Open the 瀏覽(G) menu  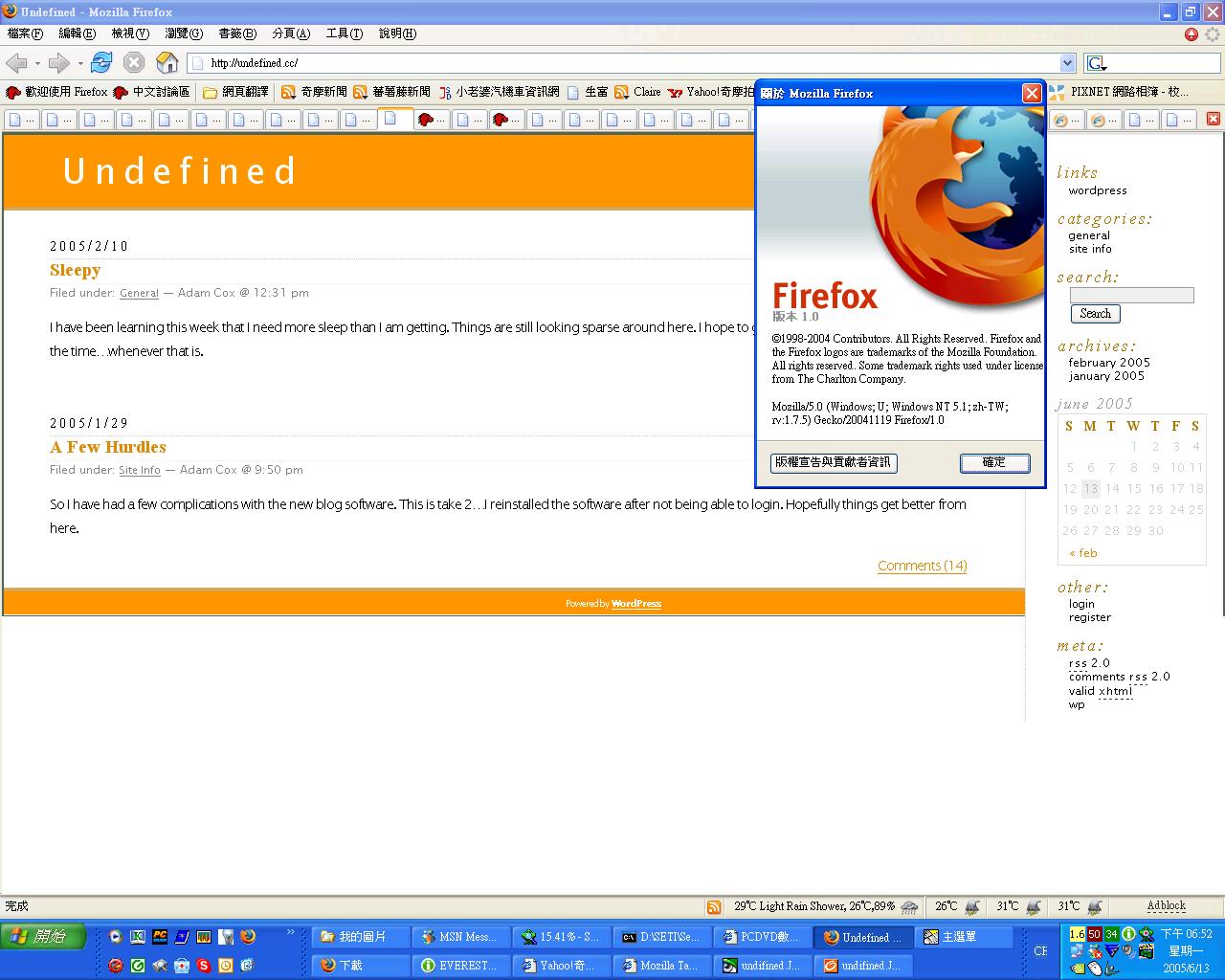184,33
